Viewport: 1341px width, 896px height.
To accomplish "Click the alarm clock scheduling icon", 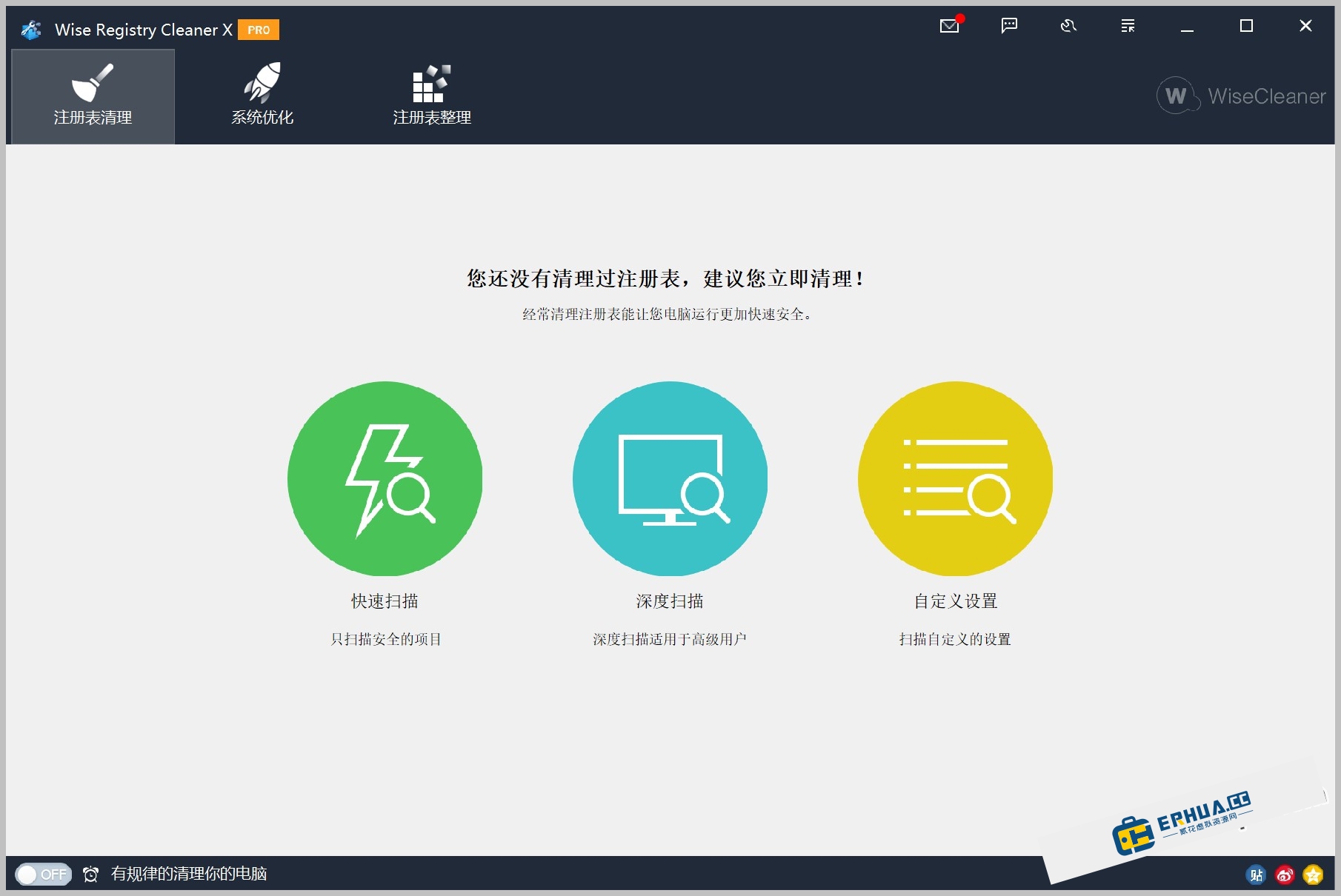I will [x=90, y=875].
